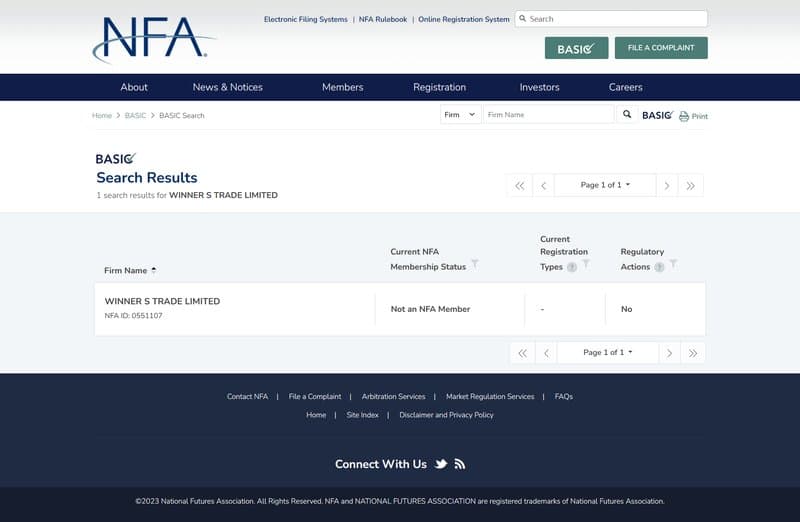Go to last page using top pagination double-right arrows
The image size is (800, 522).
[x=690, y=185]
